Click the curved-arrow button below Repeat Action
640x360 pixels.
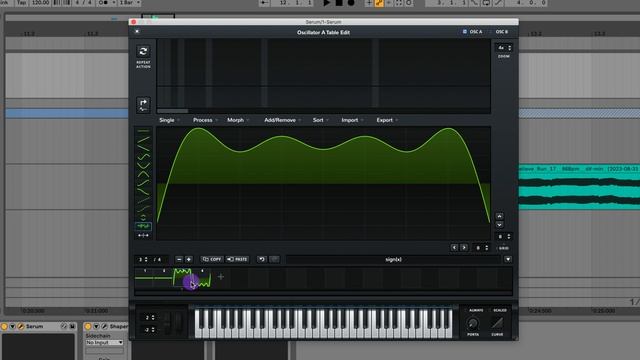click(x=143, y=105)
